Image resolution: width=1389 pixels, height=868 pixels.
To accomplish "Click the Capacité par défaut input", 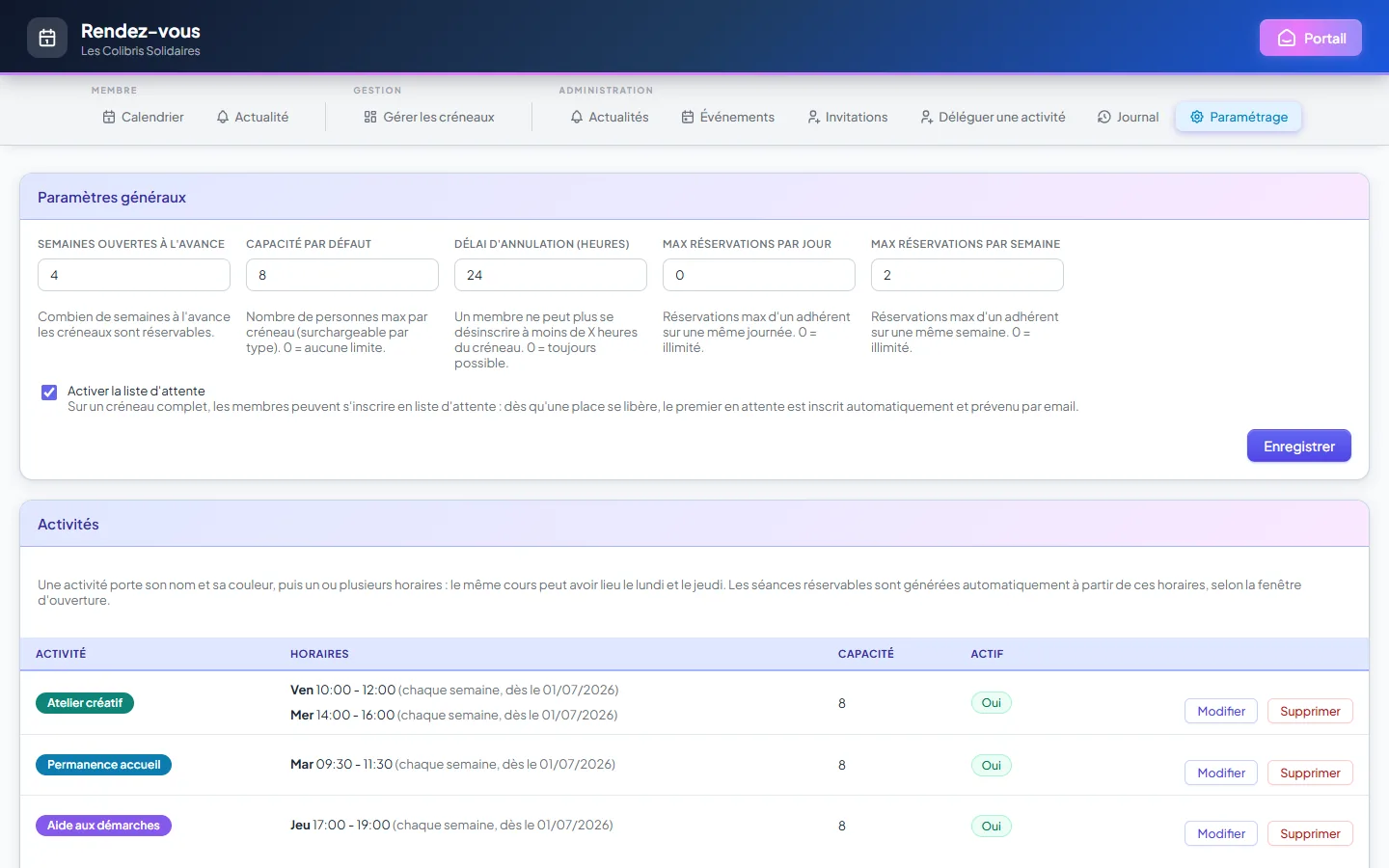I will (342, 275).
